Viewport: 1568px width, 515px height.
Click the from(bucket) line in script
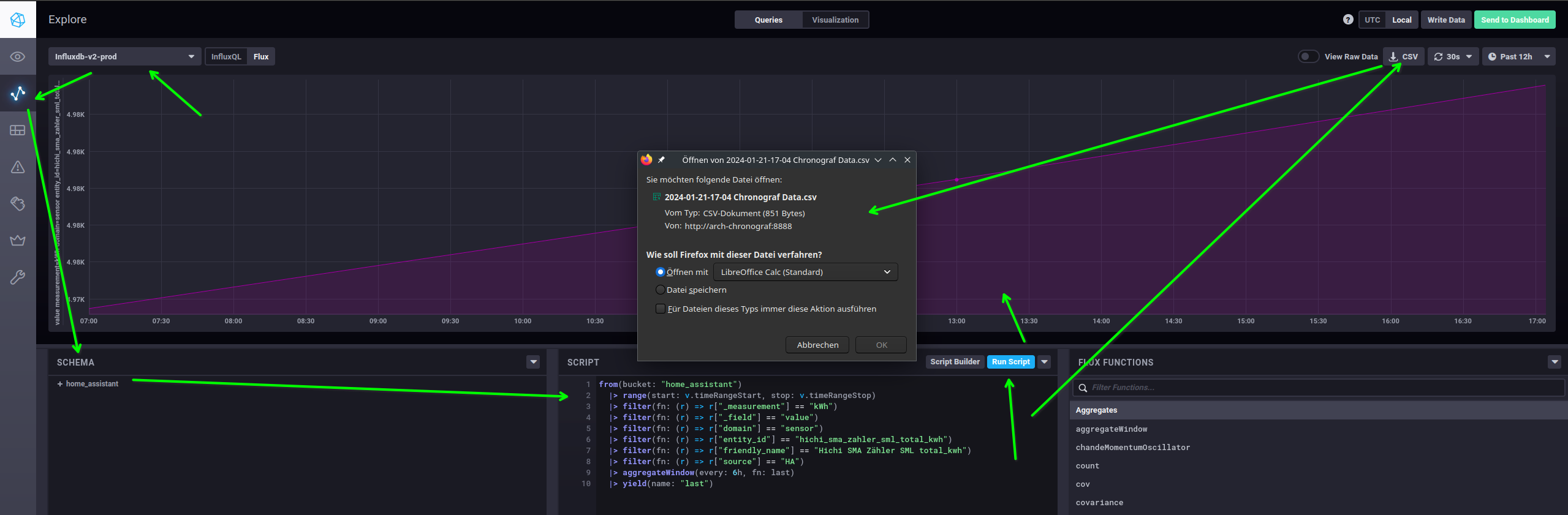[670, 385]
